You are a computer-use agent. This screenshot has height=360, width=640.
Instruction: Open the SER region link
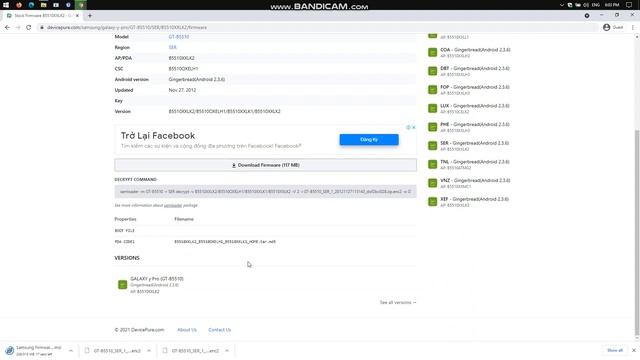click(173, 47)
